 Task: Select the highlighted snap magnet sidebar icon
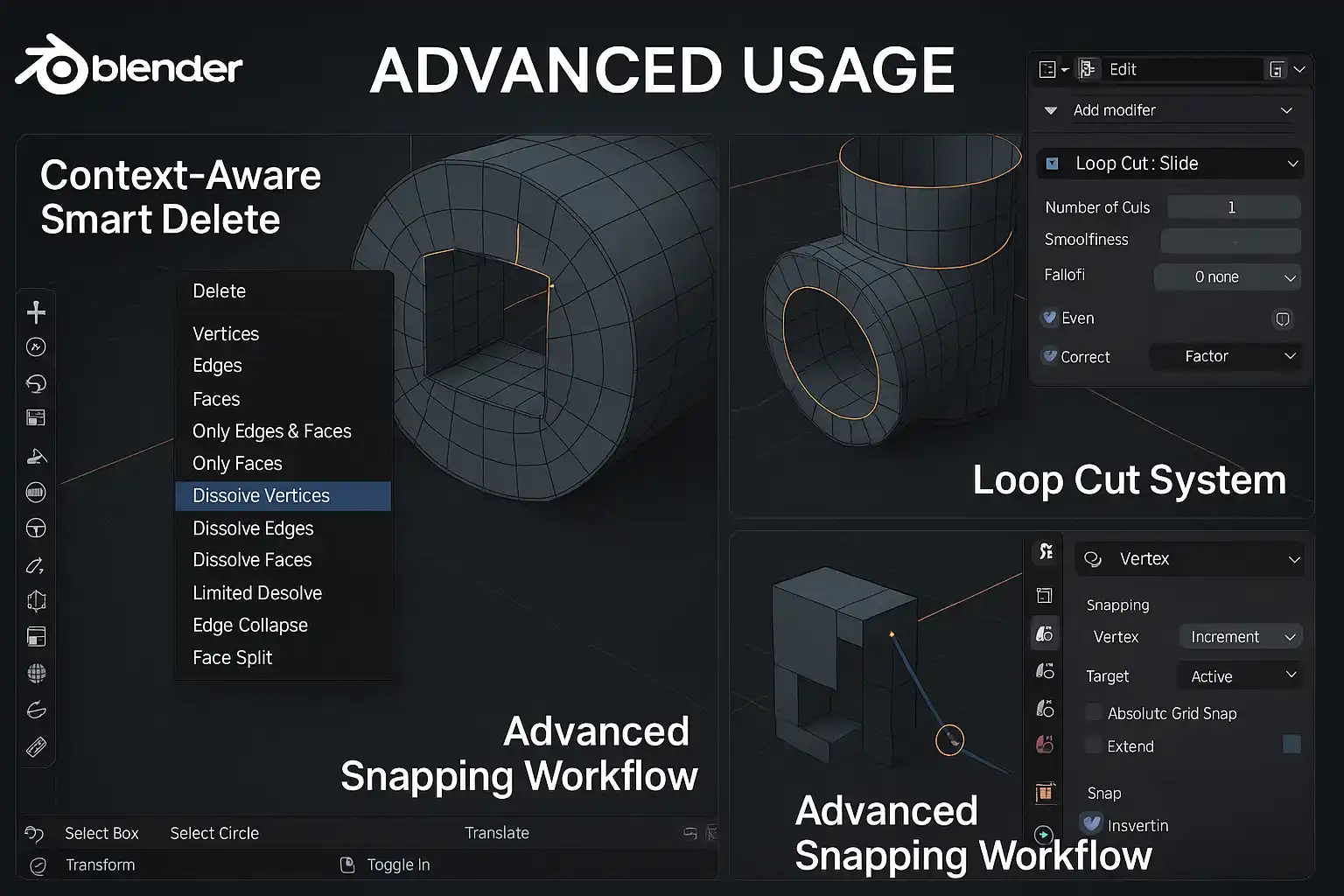(x=1045, y=633)
